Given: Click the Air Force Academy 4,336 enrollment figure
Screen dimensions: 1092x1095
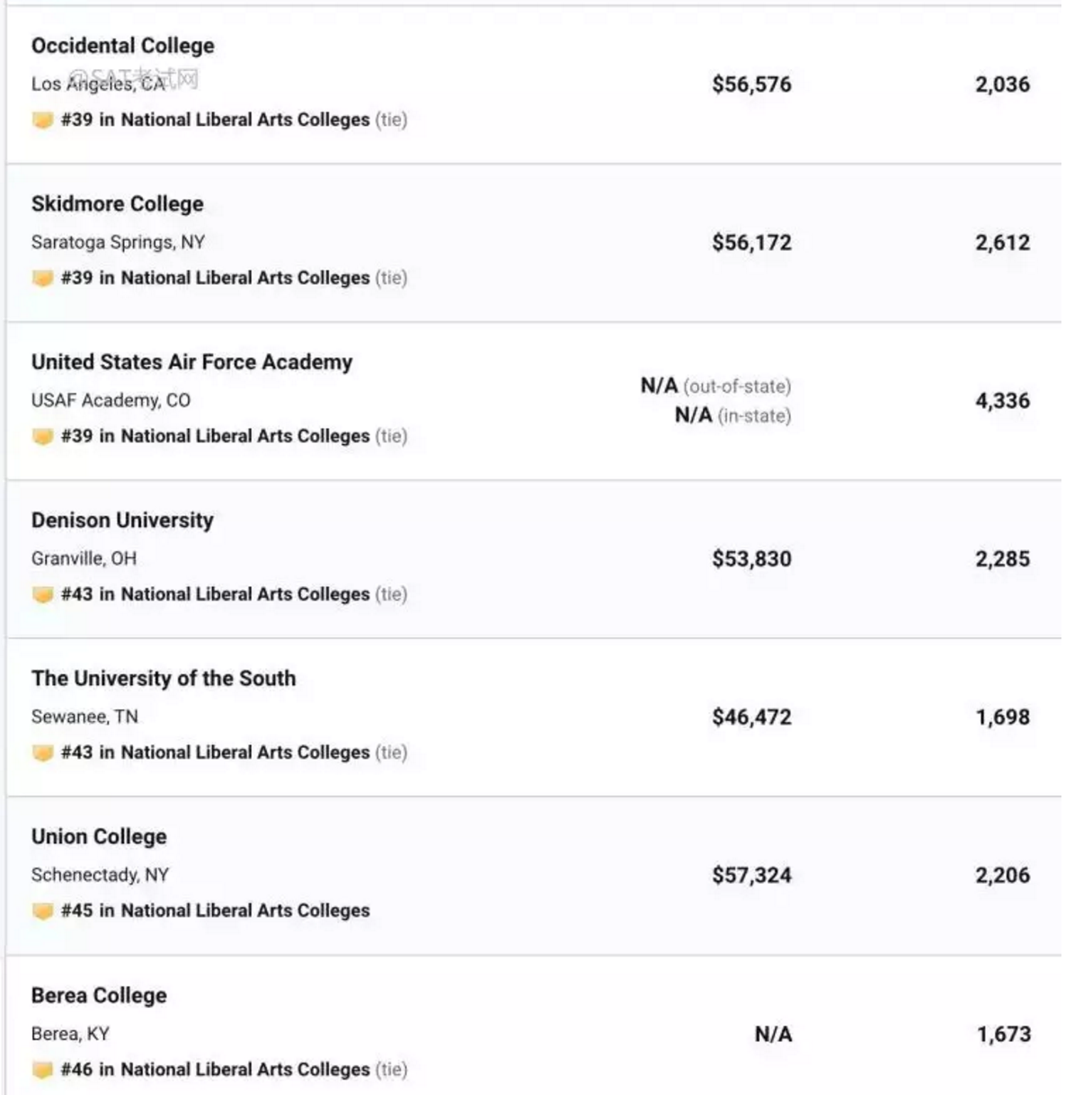Looking at the screenshot, I should point(1002,401).
